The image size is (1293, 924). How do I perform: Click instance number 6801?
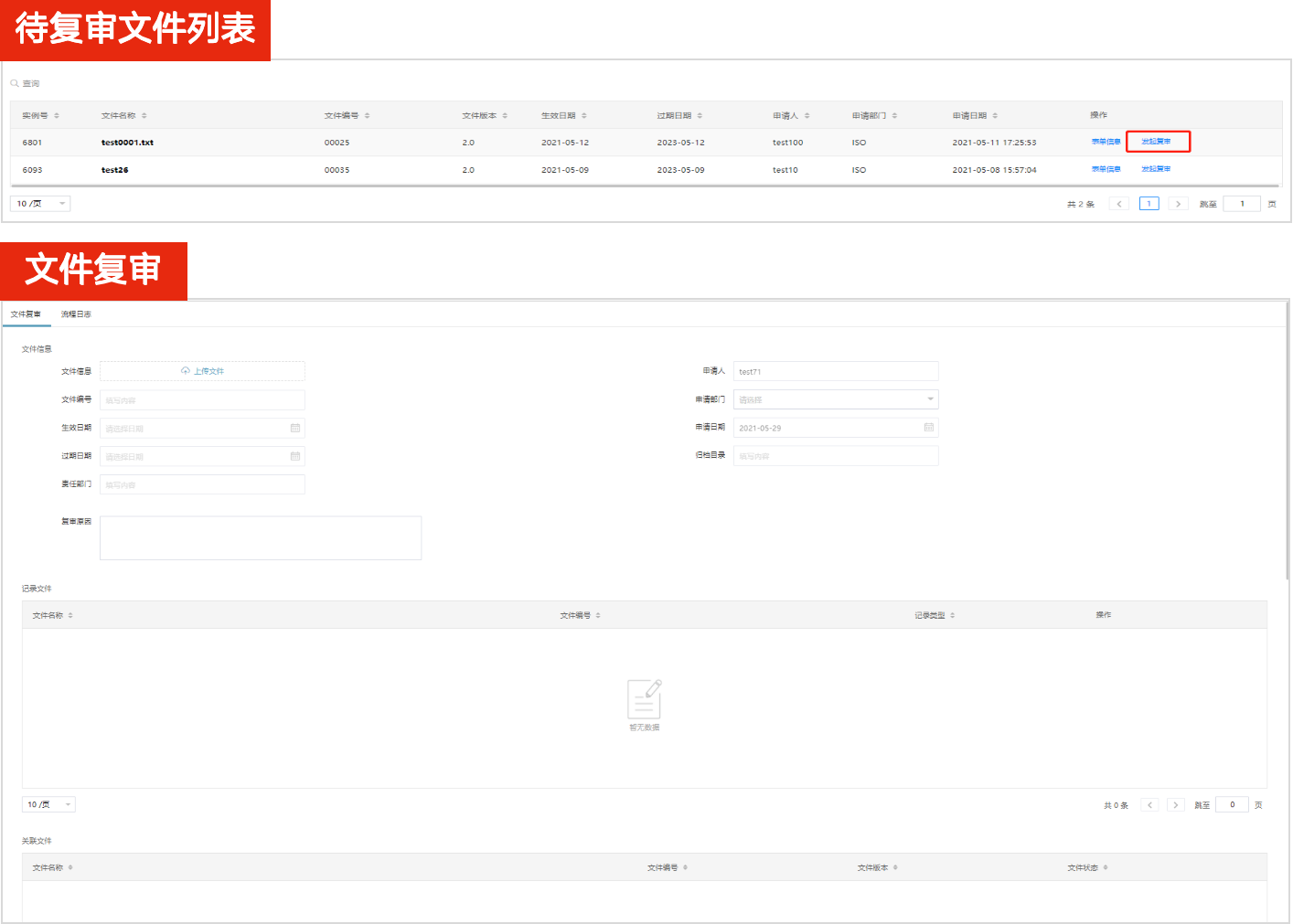click(x=32, y=143)
